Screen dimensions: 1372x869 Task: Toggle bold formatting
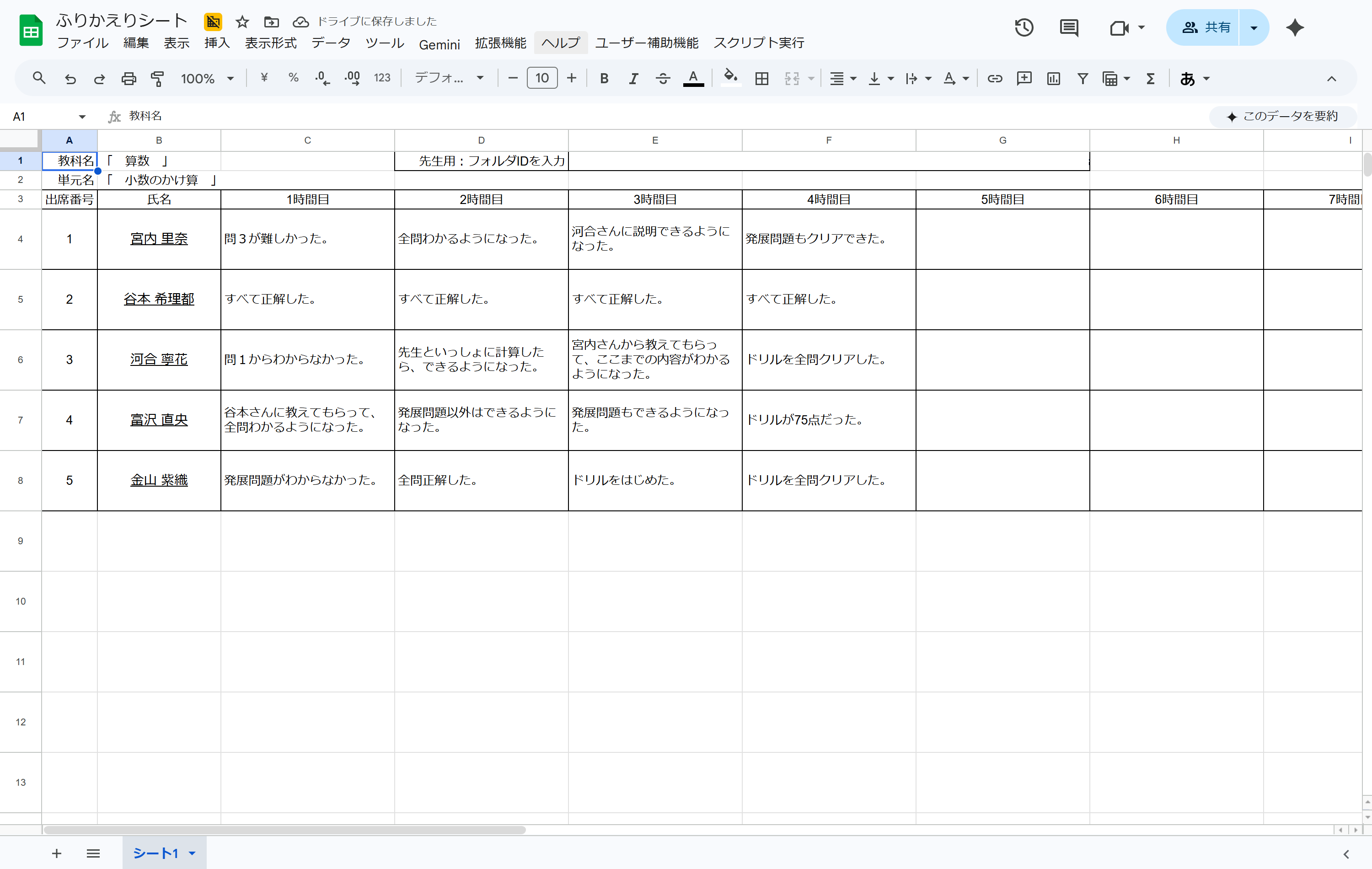coord(605,79)
